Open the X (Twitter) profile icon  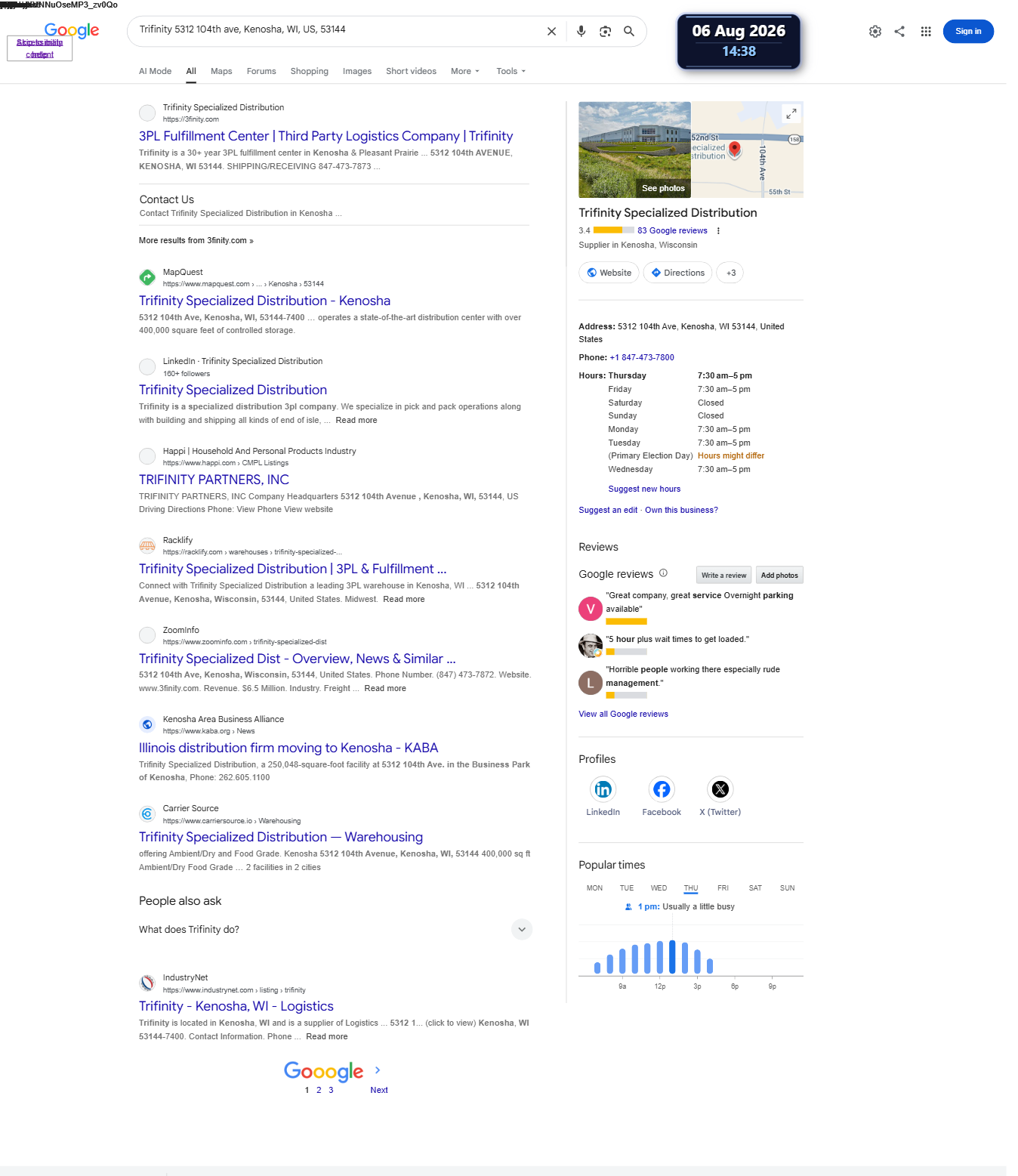click(x=720, y=789)
